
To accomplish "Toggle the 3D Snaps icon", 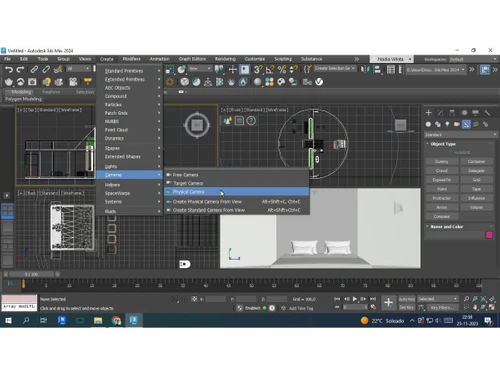I will (257, 69).
